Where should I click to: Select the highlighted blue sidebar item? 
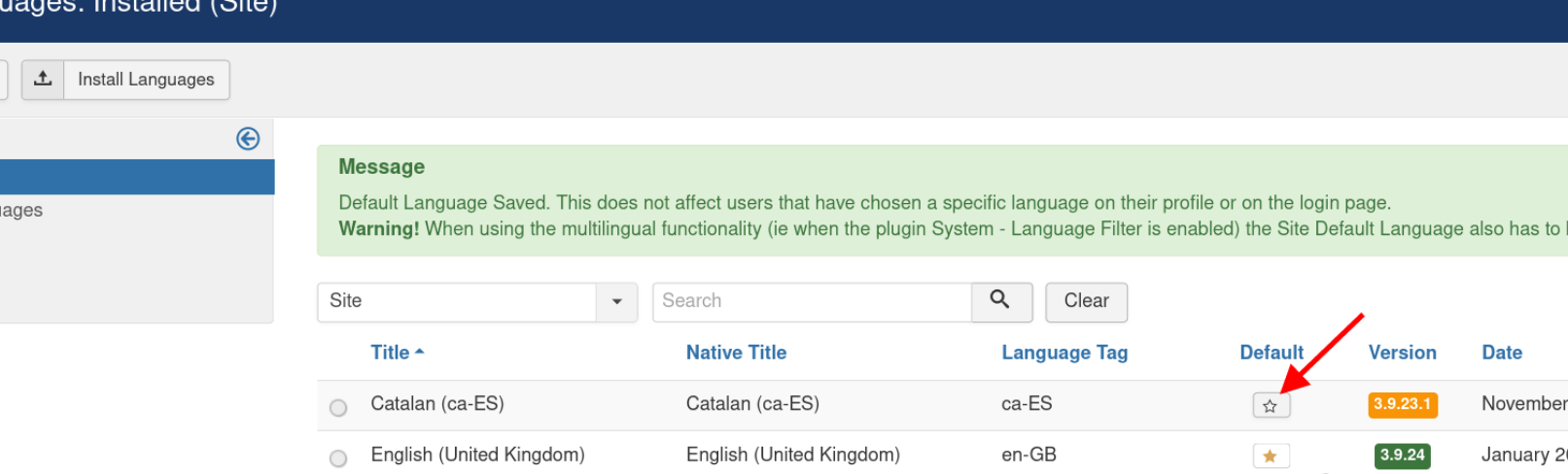(x=136, y=177)
